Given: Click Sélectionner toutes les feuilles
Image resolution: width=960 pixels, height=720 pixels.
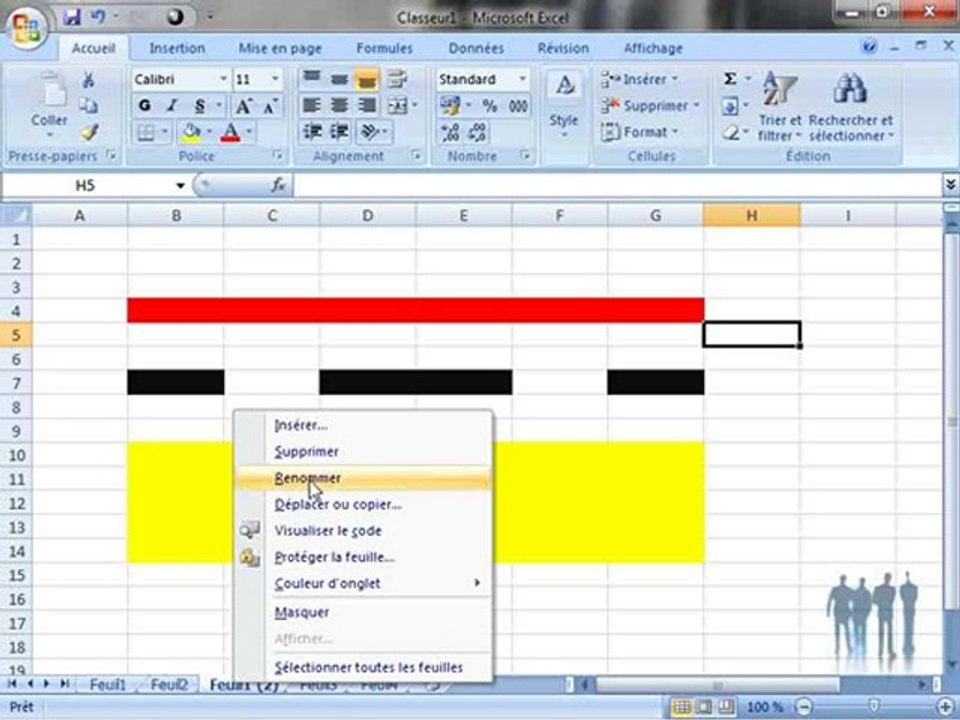Looking at the screenshot, I should coord(362,667).
